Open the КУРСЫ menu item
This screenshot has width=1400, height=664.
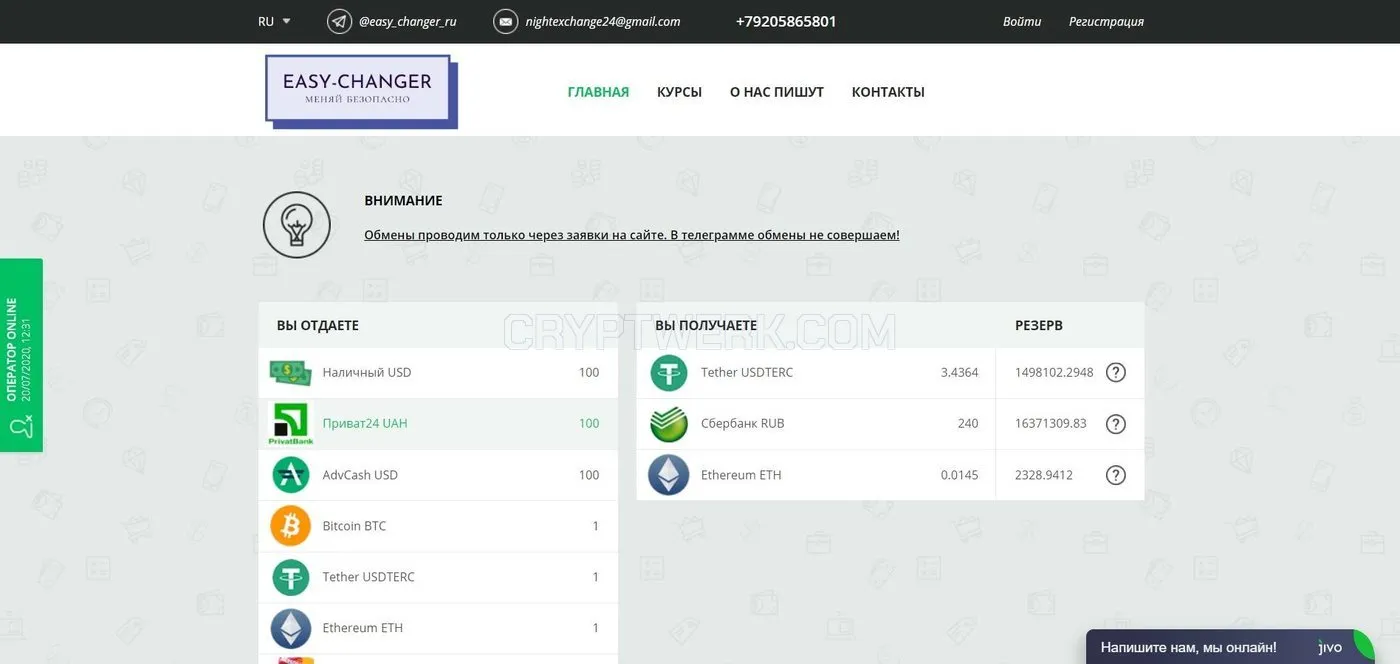tap(679, 92)
